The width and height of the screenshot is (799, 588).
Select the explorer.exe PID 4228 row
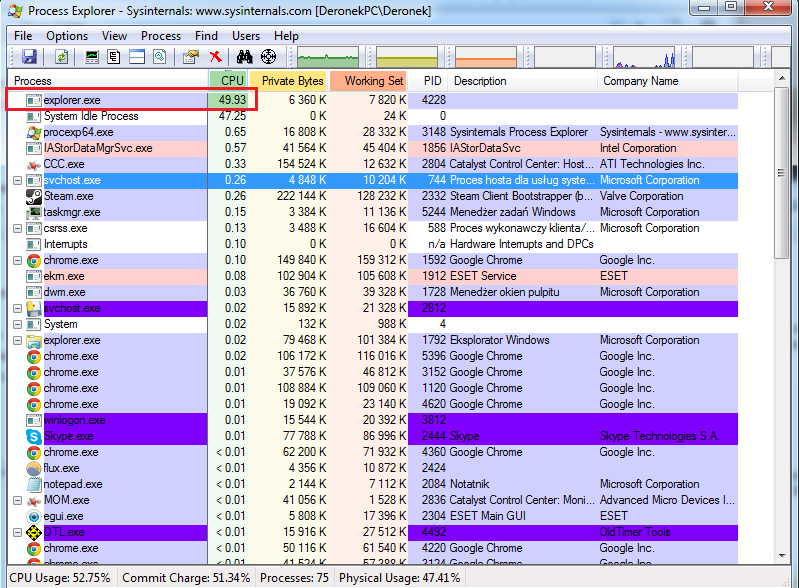[x=372, y=100]
